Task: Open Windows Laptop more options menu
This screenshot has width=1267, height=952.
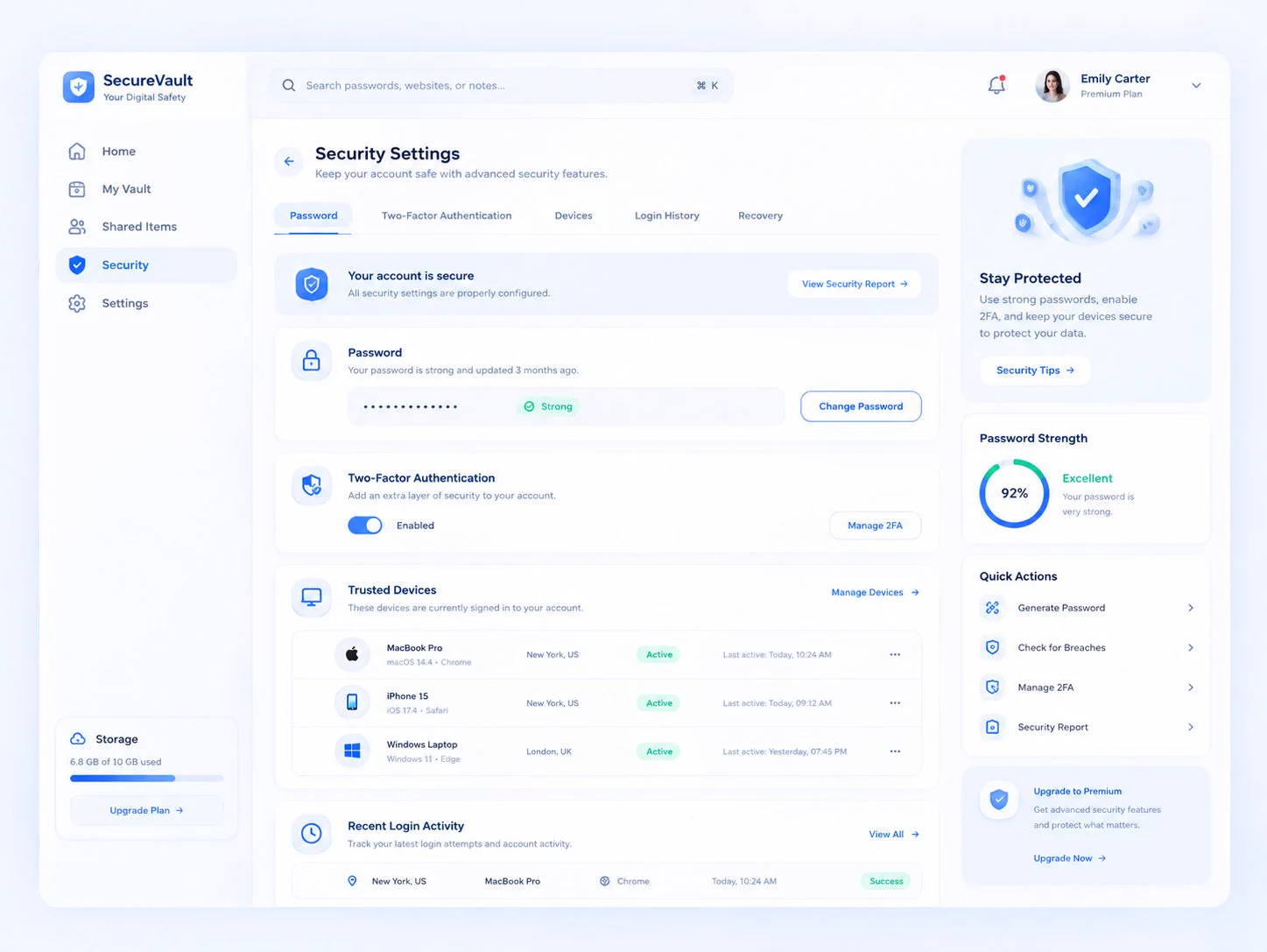Action: [895, 751]
